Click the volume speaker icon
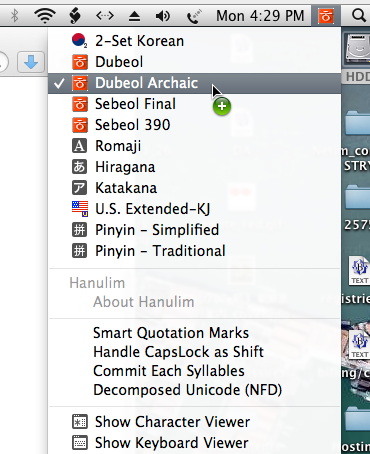Image resolution: width=370 pixels, height=454 pixels. point(163,16)
